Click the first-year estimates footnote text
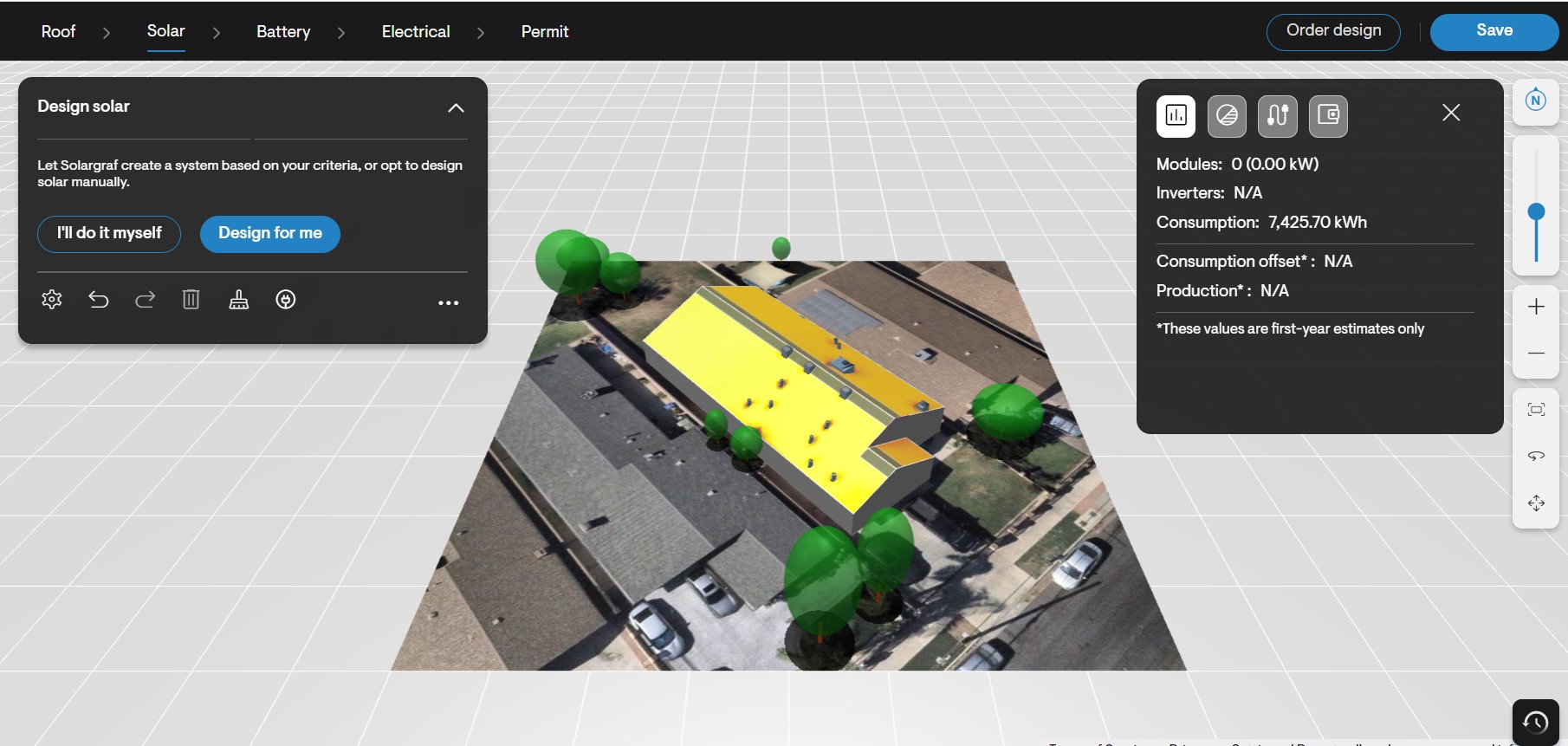 pos(1290,329)
